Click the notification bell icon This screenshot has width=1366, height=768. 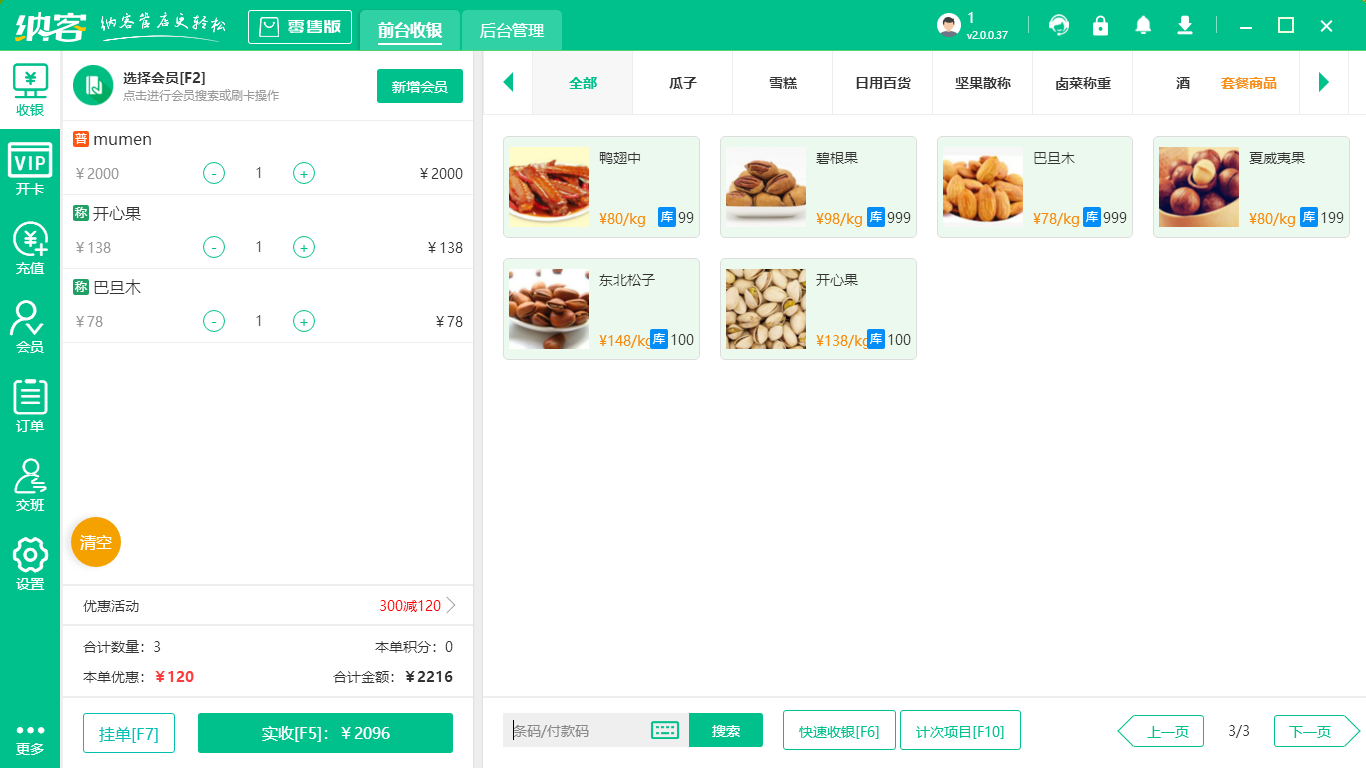coord(1143,25)
